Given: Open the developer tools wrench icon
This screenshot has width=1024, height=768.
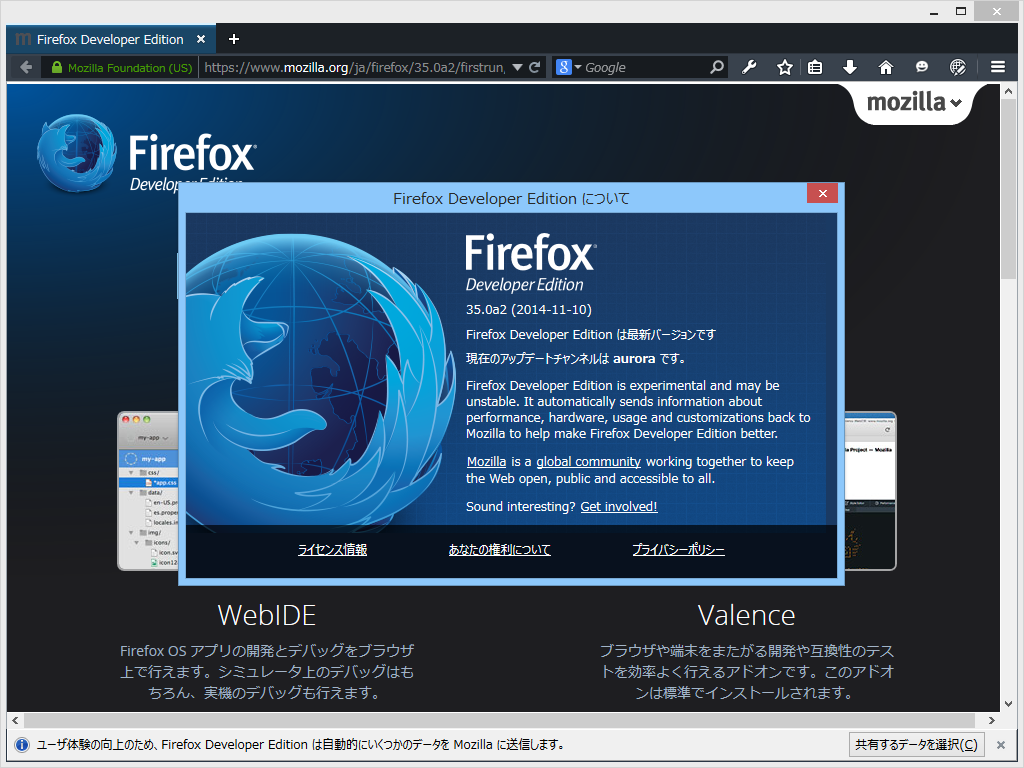Looking at the screenshot, I should tap(749, 66).
